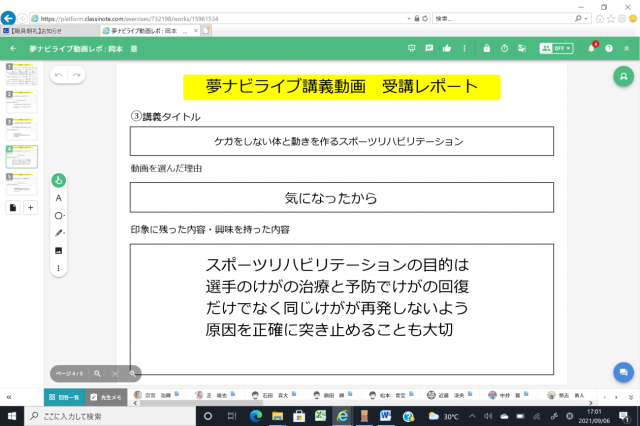Open page 3 thumbnail
This screenshot has height=426, width=640.
coord(22,129)
